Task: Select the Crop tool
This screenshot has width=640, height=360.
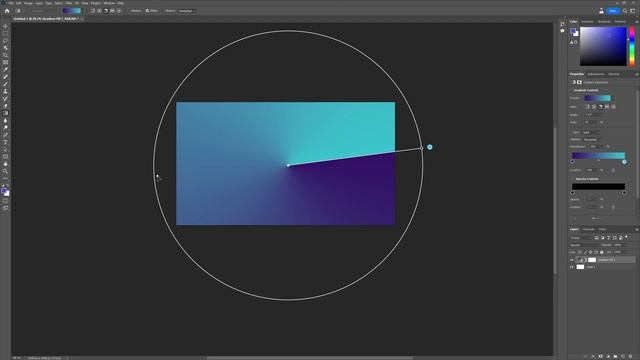Action: point(5,55)
